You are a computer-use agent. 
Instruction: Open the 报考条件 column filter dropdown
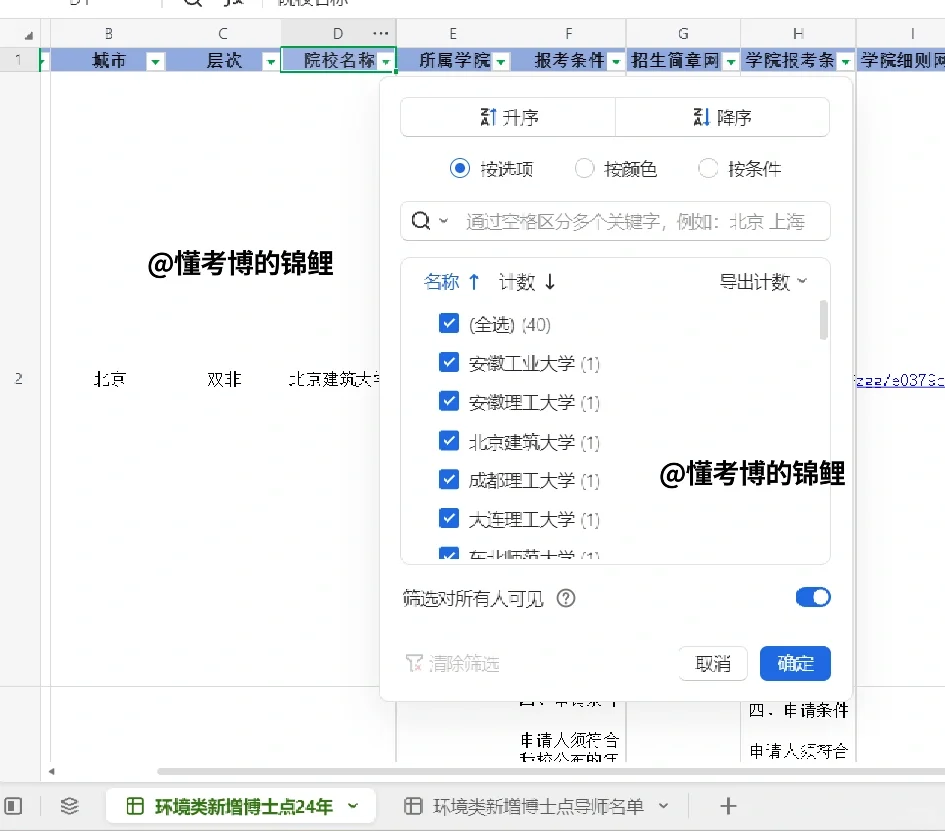[616, 61]
